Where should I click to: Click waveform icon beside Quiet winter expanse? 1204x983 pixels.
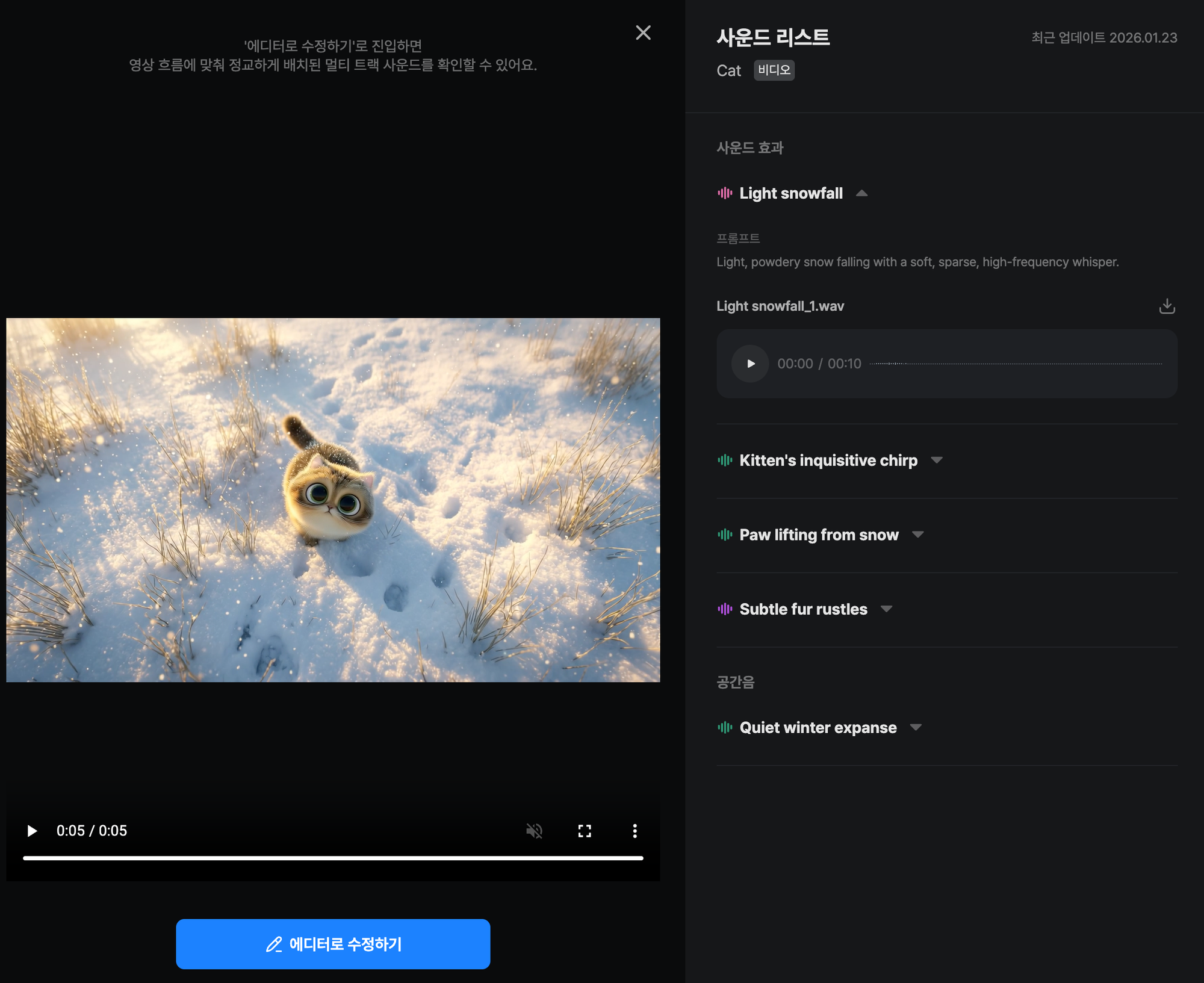coord(725,727)
